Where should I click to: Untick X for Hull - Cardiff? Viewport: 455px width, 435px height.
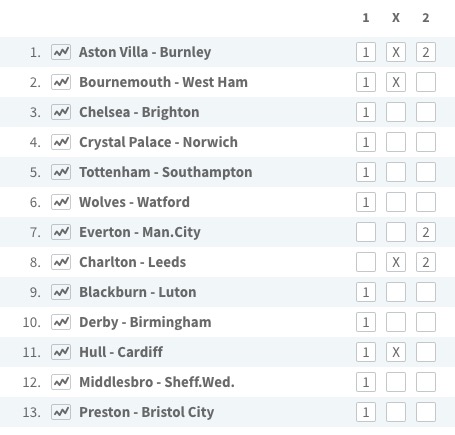pyautogui.click(x=396, y=352)
